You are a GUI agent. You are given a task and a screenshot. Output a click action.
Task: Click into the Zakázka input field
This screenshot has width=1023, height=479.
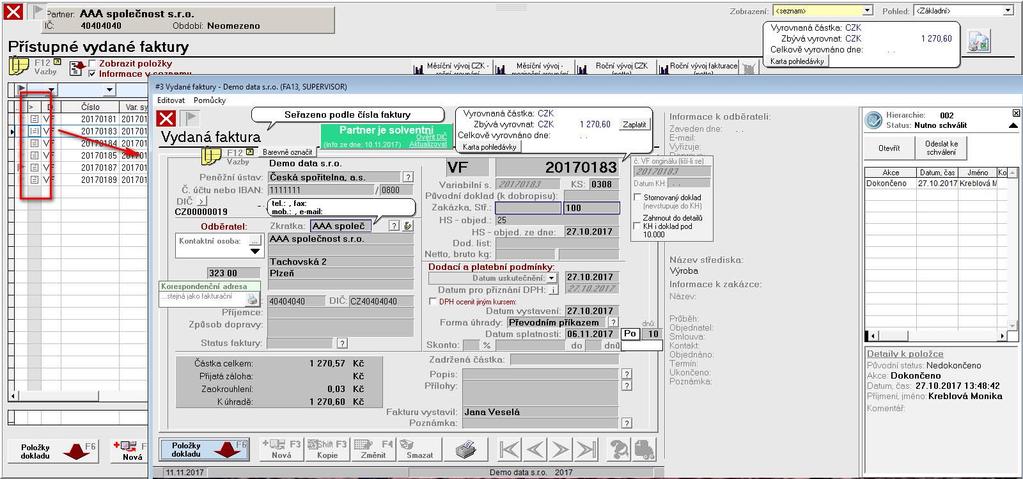click(528, 208)
